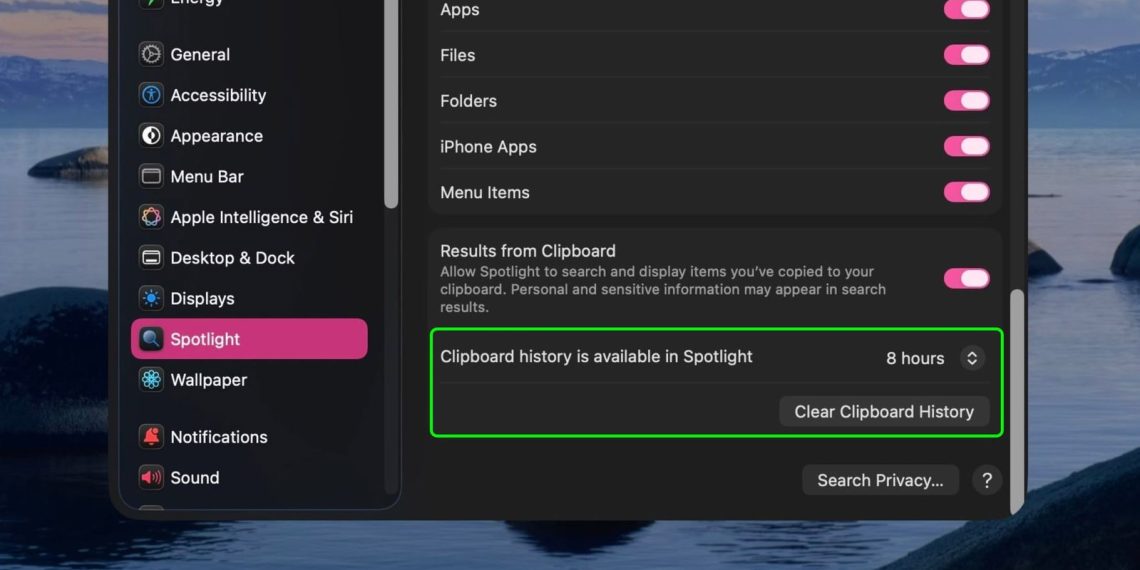1140x570 pixels.
Task: Click the Desktop & Dock icon
Action: [151, 258]
